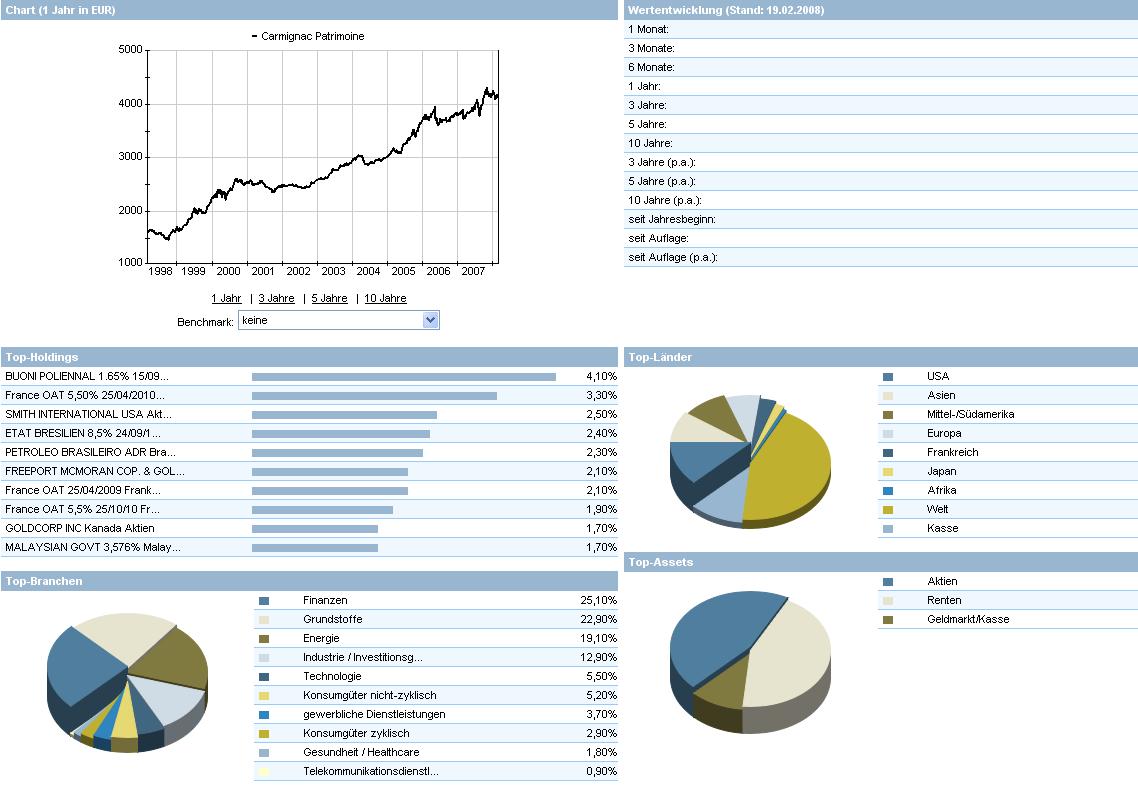
Task: Click the Frankreich legend color swatch
Action: pos(888,453)
